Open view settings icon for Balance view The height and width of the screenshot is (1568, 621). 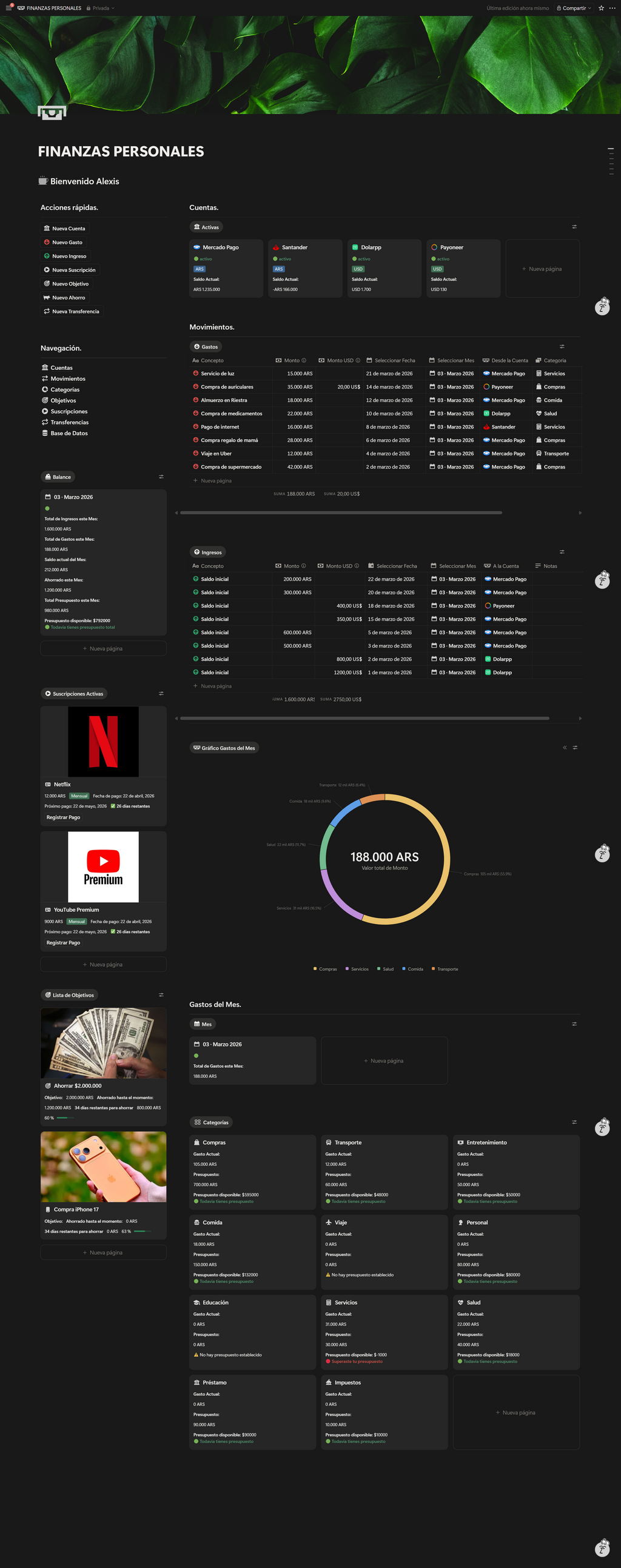(161, 477)
